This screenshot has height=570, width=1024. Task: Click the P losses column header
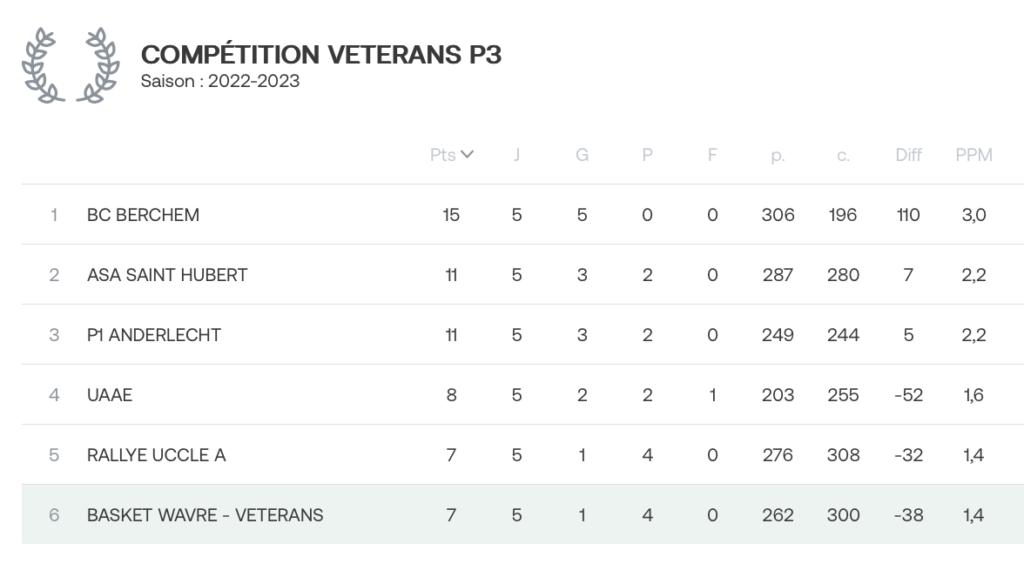[x=647, y=155]
